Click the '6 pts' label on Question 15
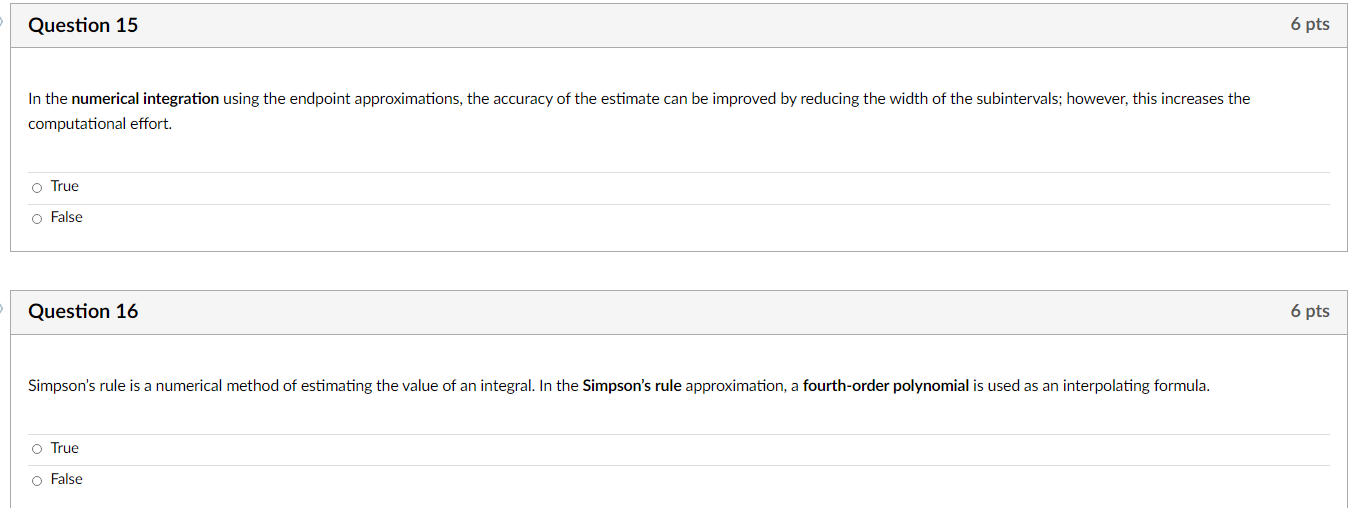 pyautogui.click(x=1309, y=25)
